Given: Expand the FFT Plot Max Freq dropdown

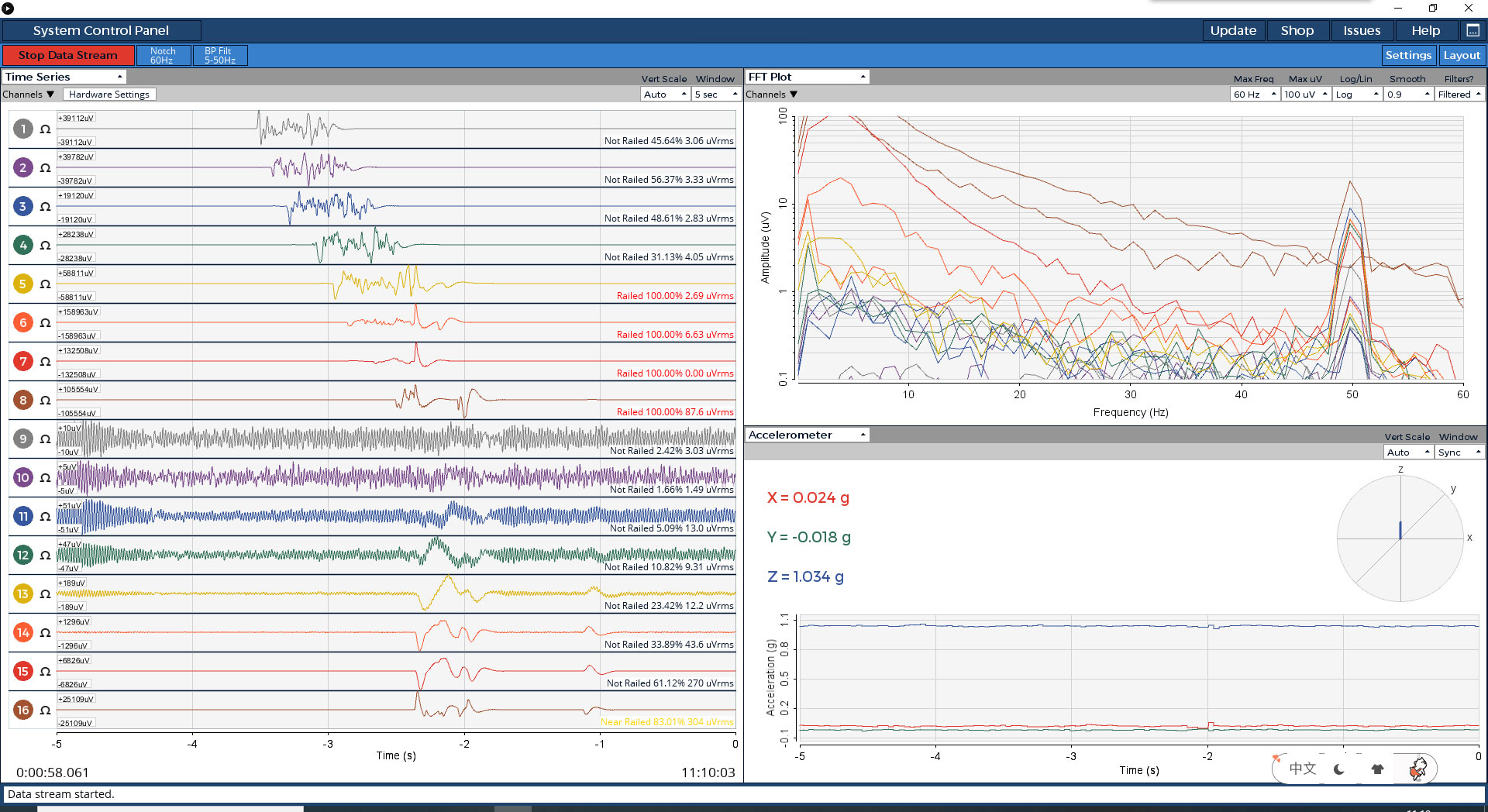Looking at the screenshot, I should pyautogui.click(x=1254, y=95).
